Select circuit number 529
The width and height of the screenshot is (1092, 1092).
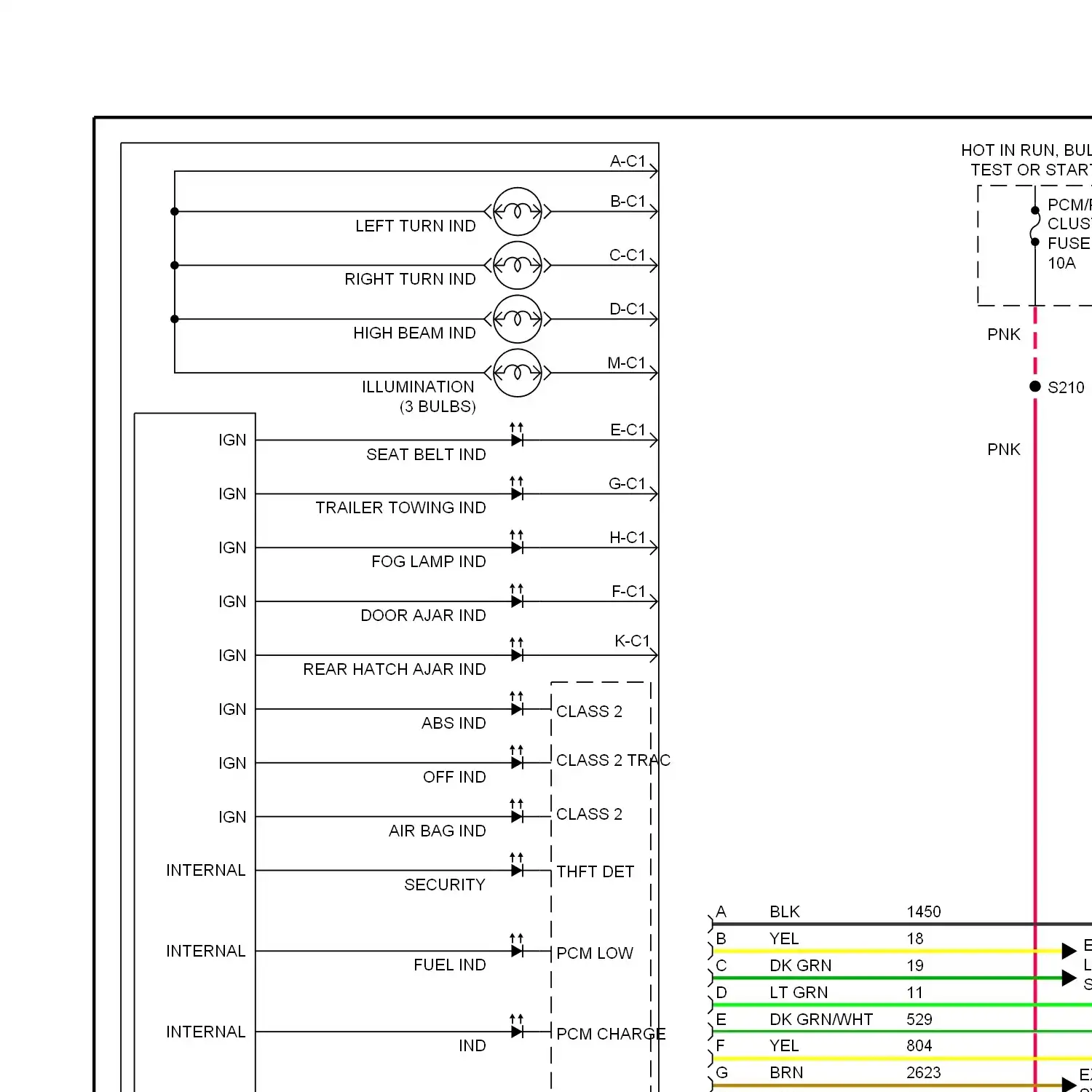[x=919, y=1019]
